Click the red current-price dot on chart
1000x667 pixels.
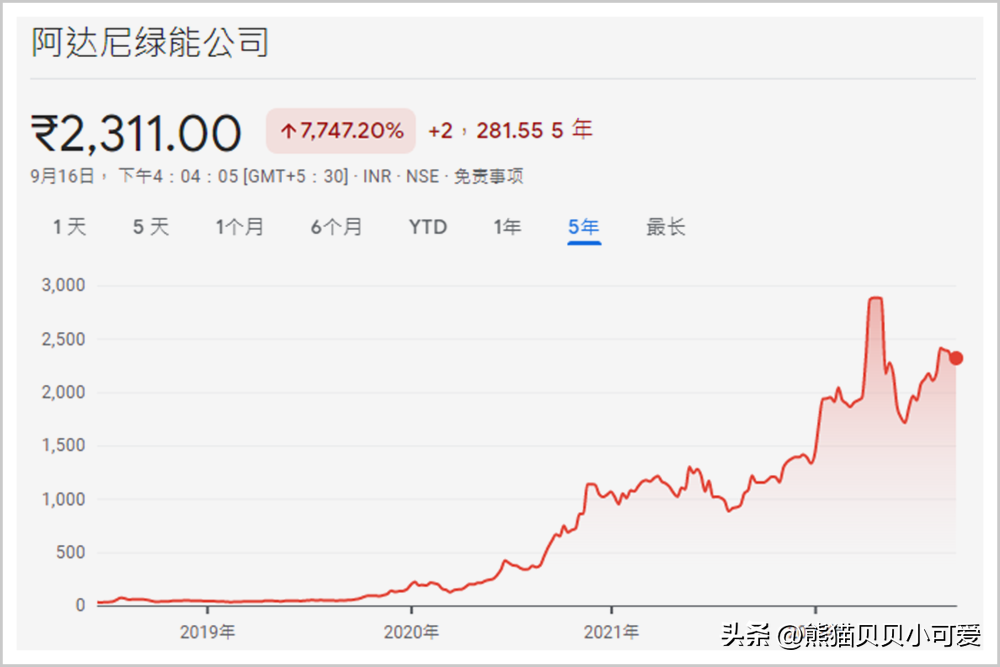pyautogui.click(x=955, y=358)
